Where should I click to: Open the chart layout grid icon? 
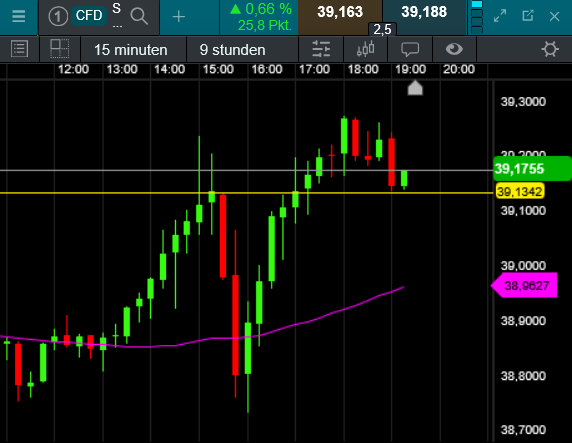pyautogui.click(x=59, y=49)
